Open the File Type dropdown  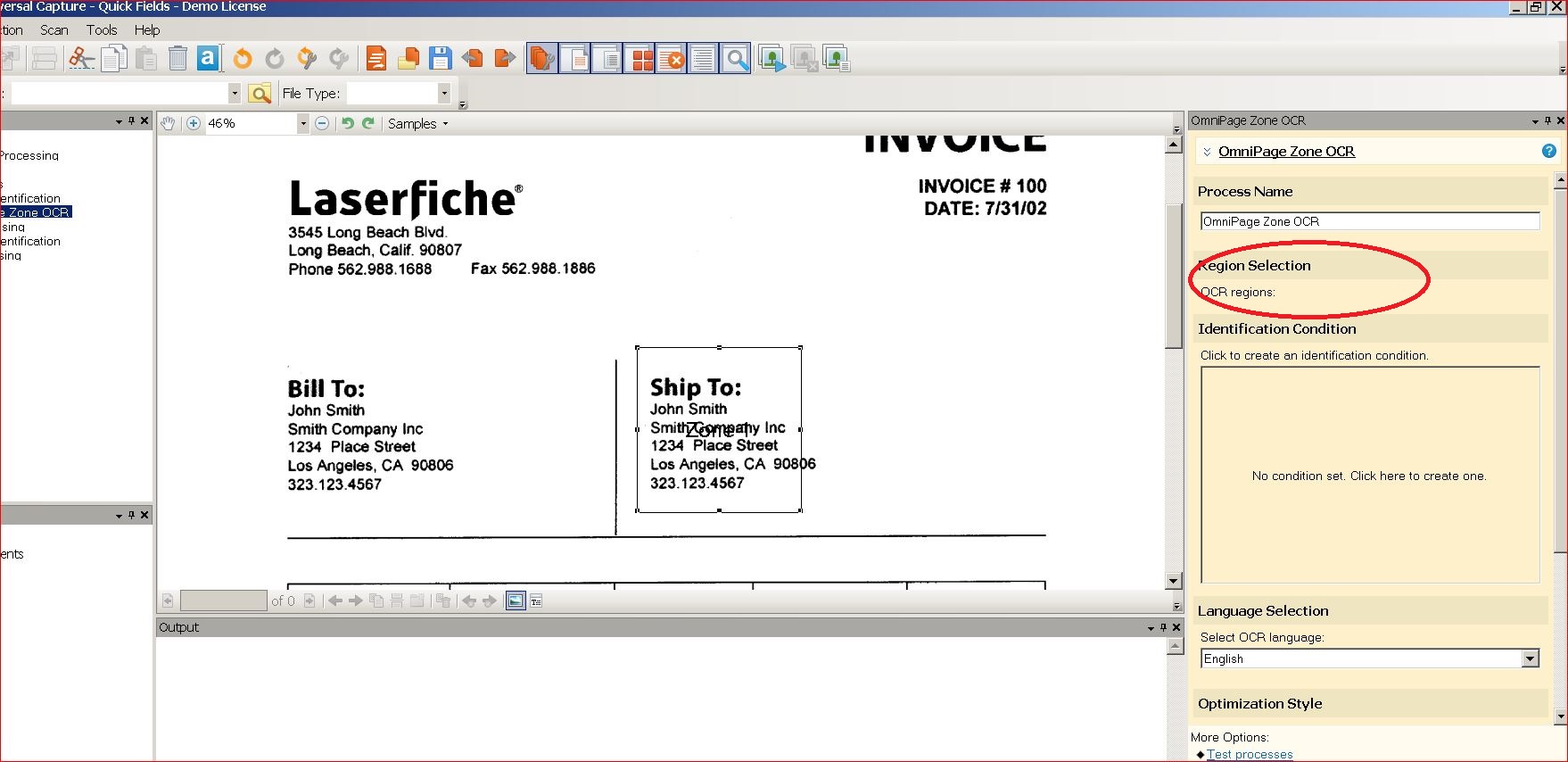point(443,93)
